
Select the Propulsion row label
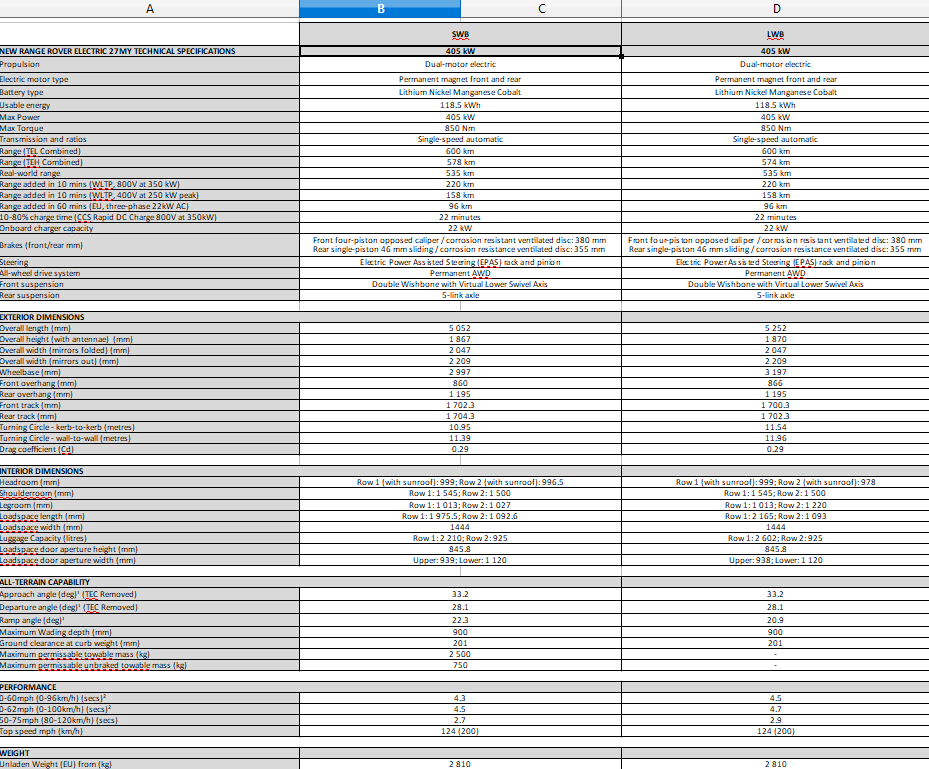(149, 64)
